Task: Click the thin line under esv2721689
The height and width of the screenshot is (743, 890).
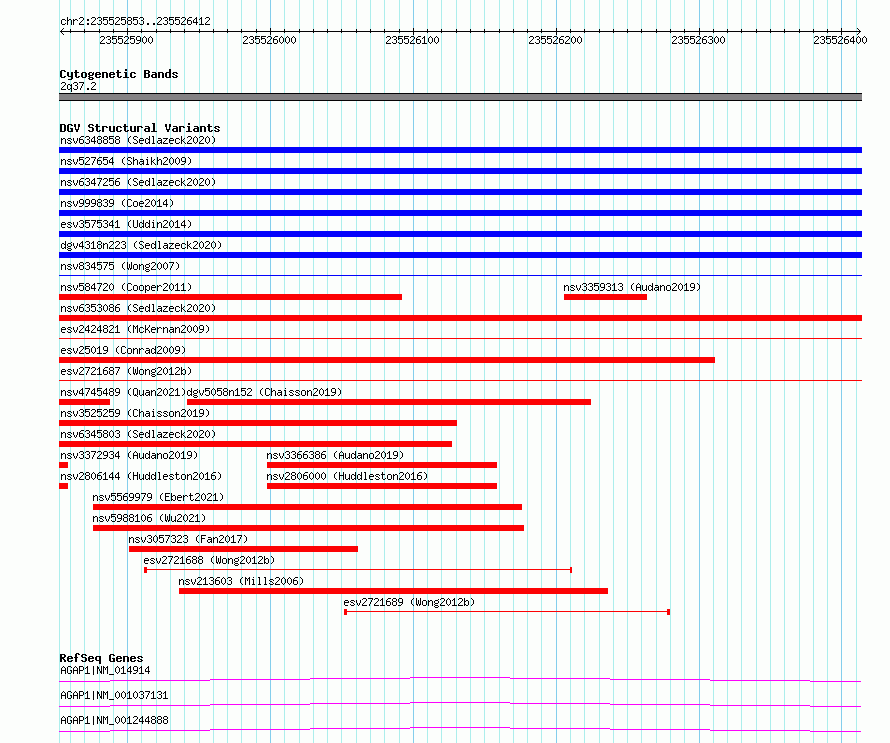Action: pyautogui.click(x=507, y=612)
